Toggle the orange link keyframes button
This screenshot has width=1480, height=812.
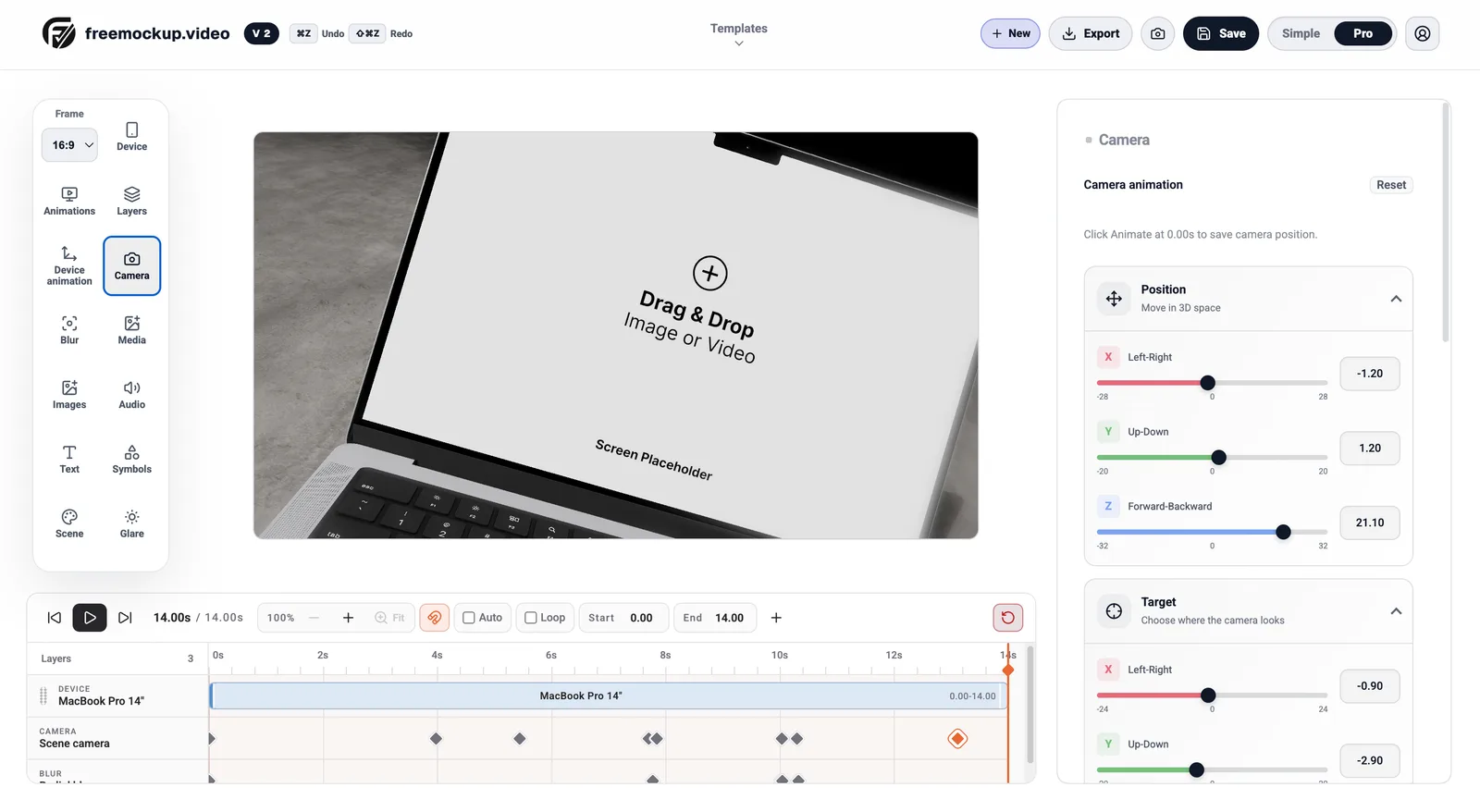(434, 618)
